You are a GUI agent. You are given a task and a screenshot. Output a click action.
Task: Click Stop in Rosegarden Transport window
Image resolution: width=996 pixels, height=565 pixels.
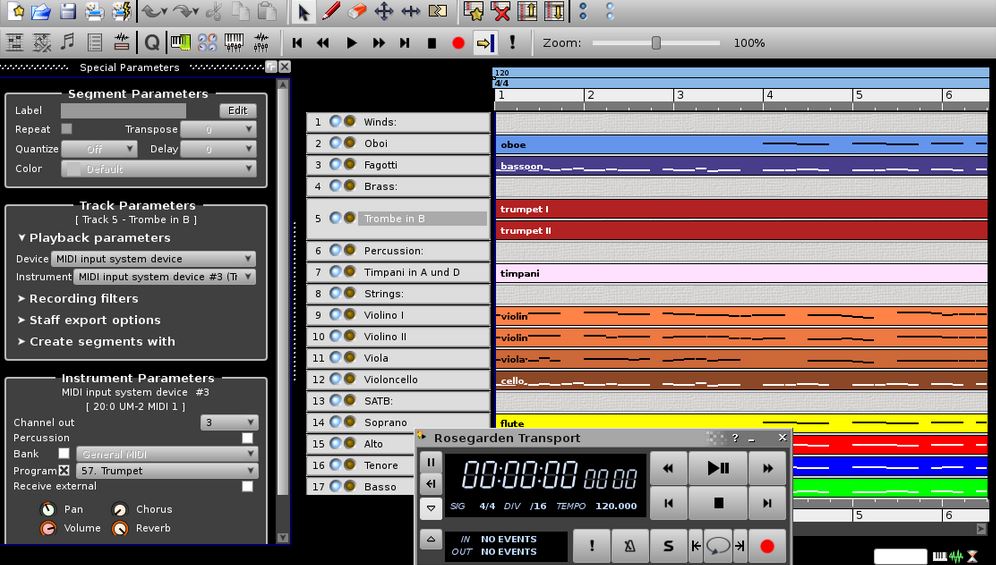coord(718,503)
